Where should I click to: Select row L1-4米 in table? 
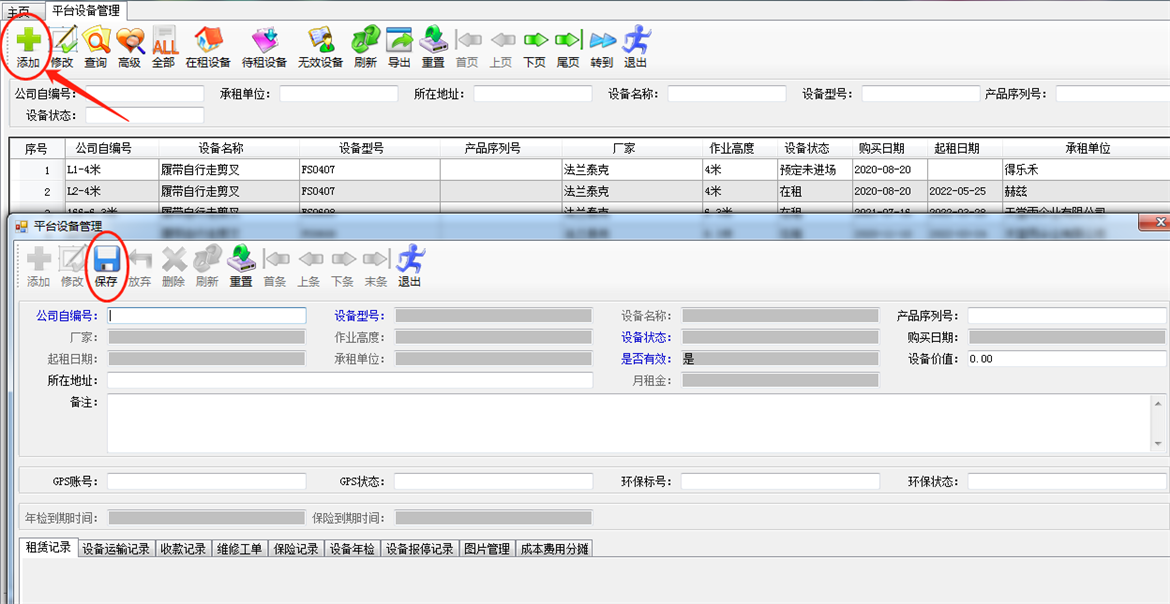589,169
